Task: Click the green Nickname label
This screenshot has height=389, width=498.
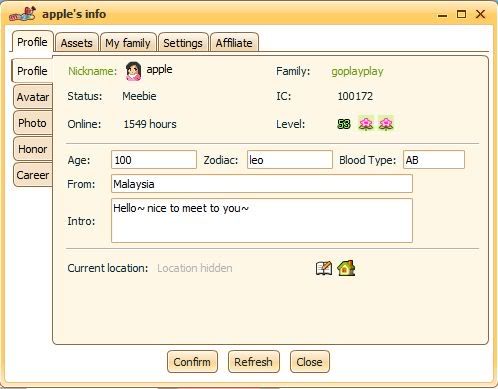Action: [92, 71]
